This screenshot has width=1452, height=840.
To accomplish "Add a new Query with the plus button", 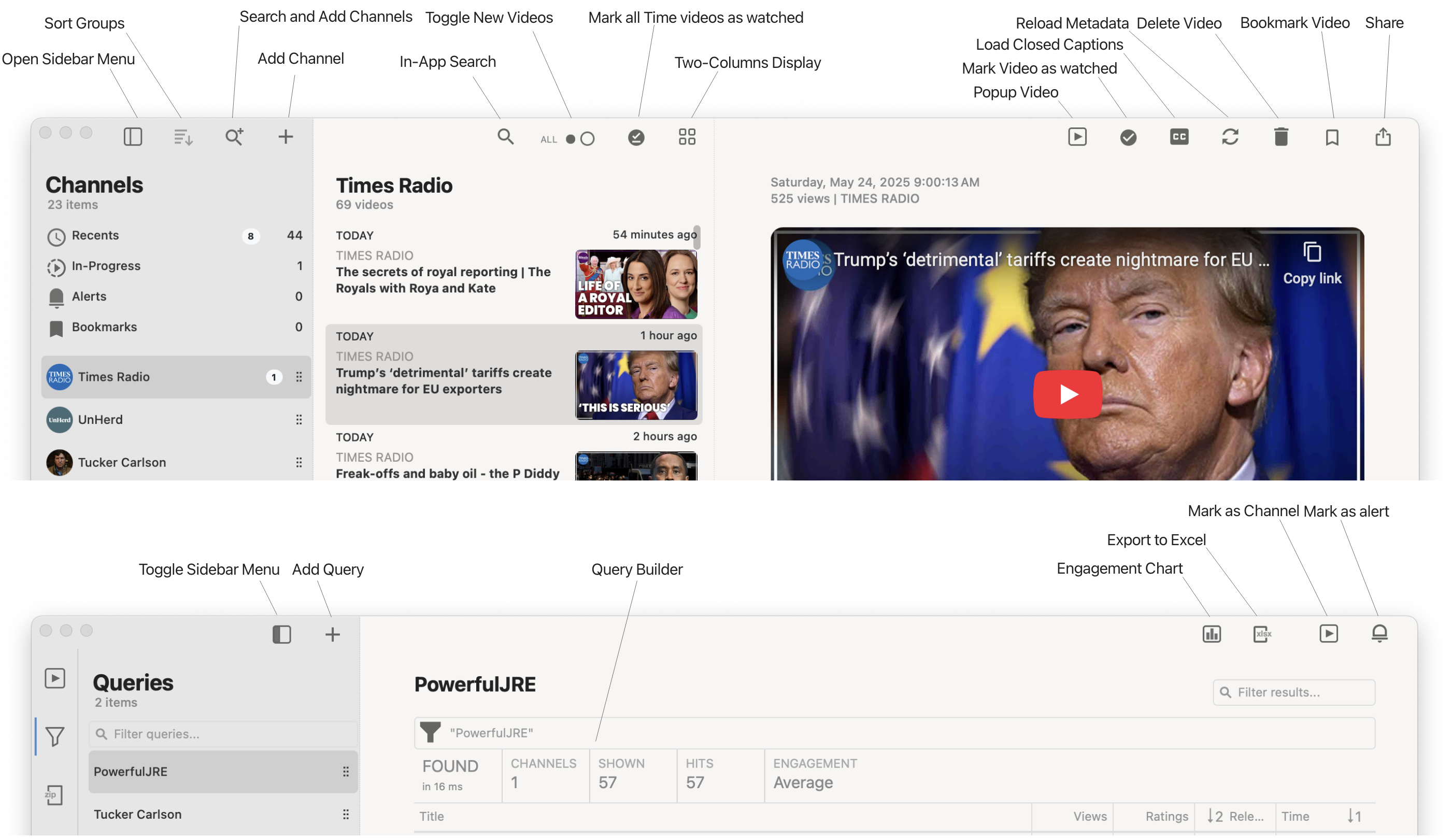I will [x=333, y=634].
